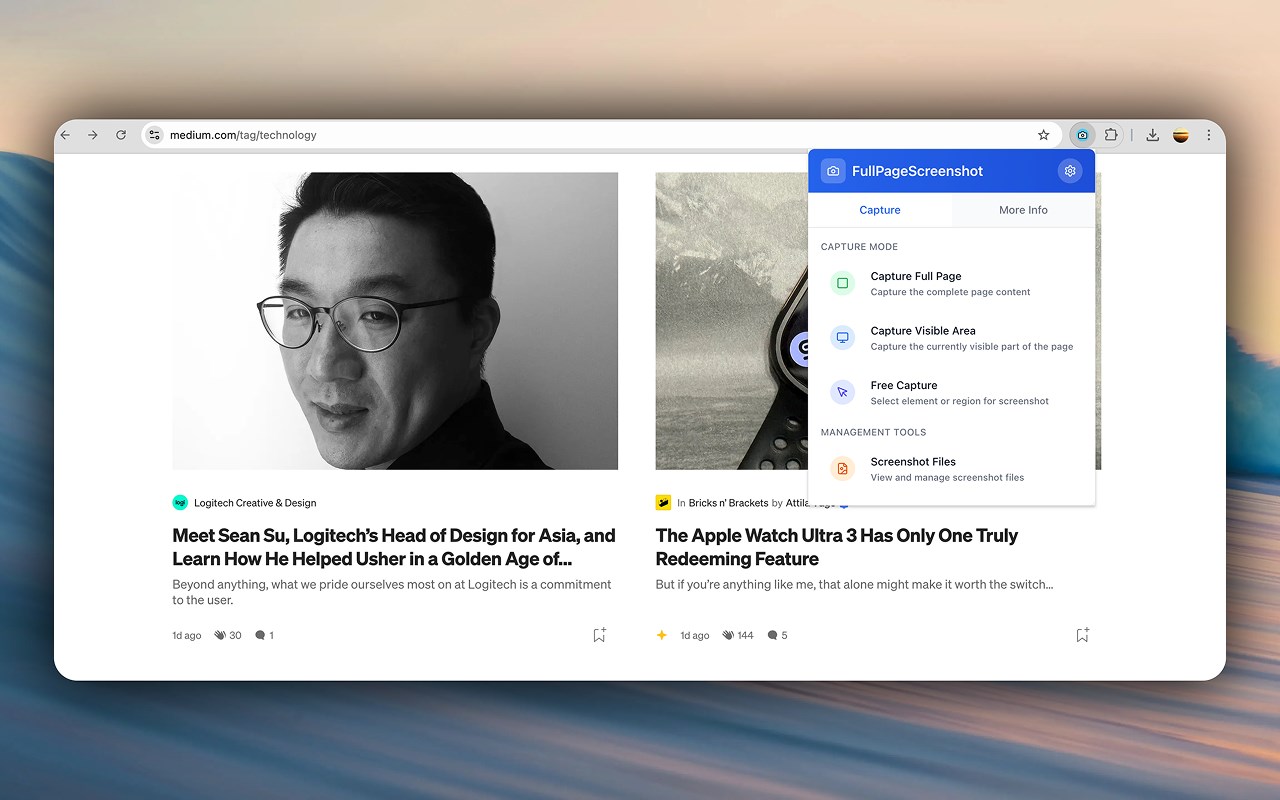Switch to the More Info tab

(x=1023, y=210)
